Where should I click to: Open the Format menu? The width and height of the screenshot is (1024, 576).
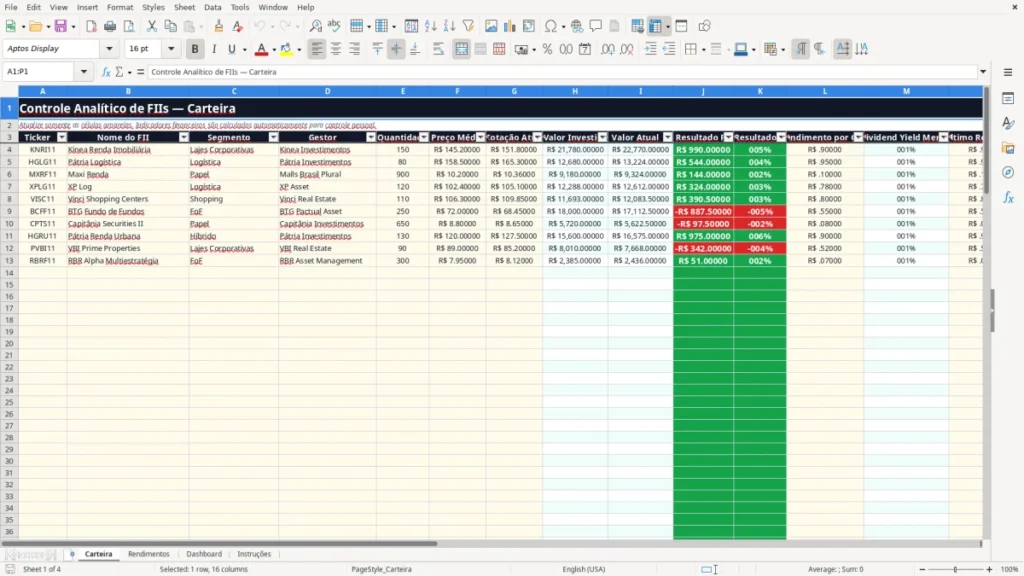pos(120,7)
